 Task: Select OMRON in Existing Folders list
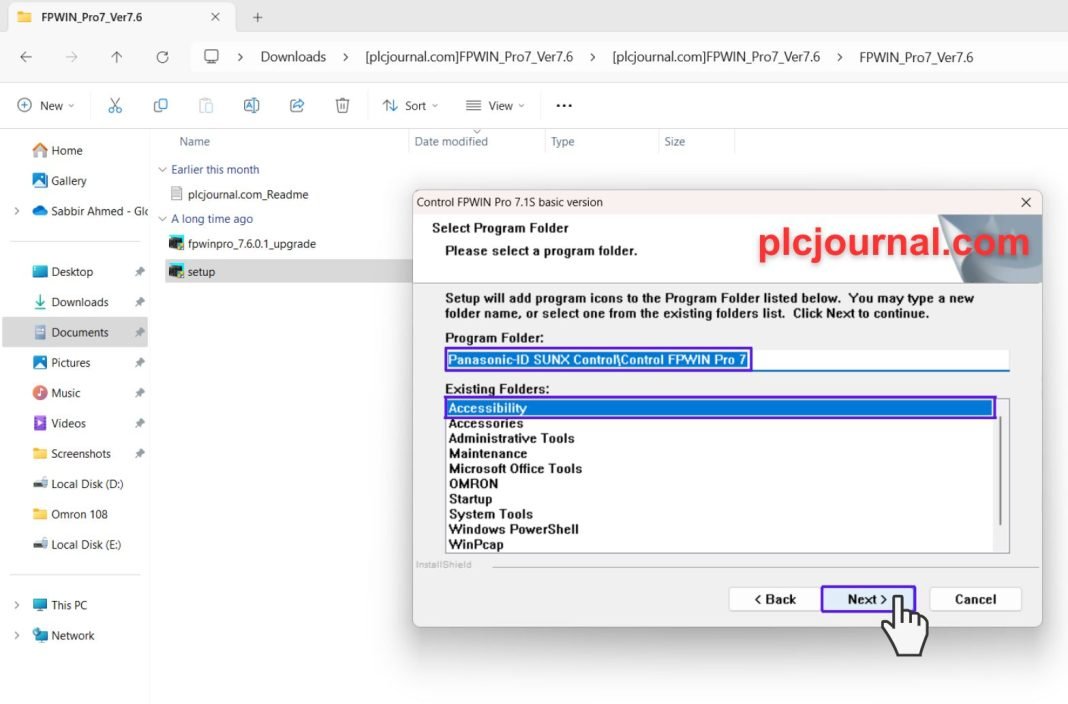pos(473,484)
